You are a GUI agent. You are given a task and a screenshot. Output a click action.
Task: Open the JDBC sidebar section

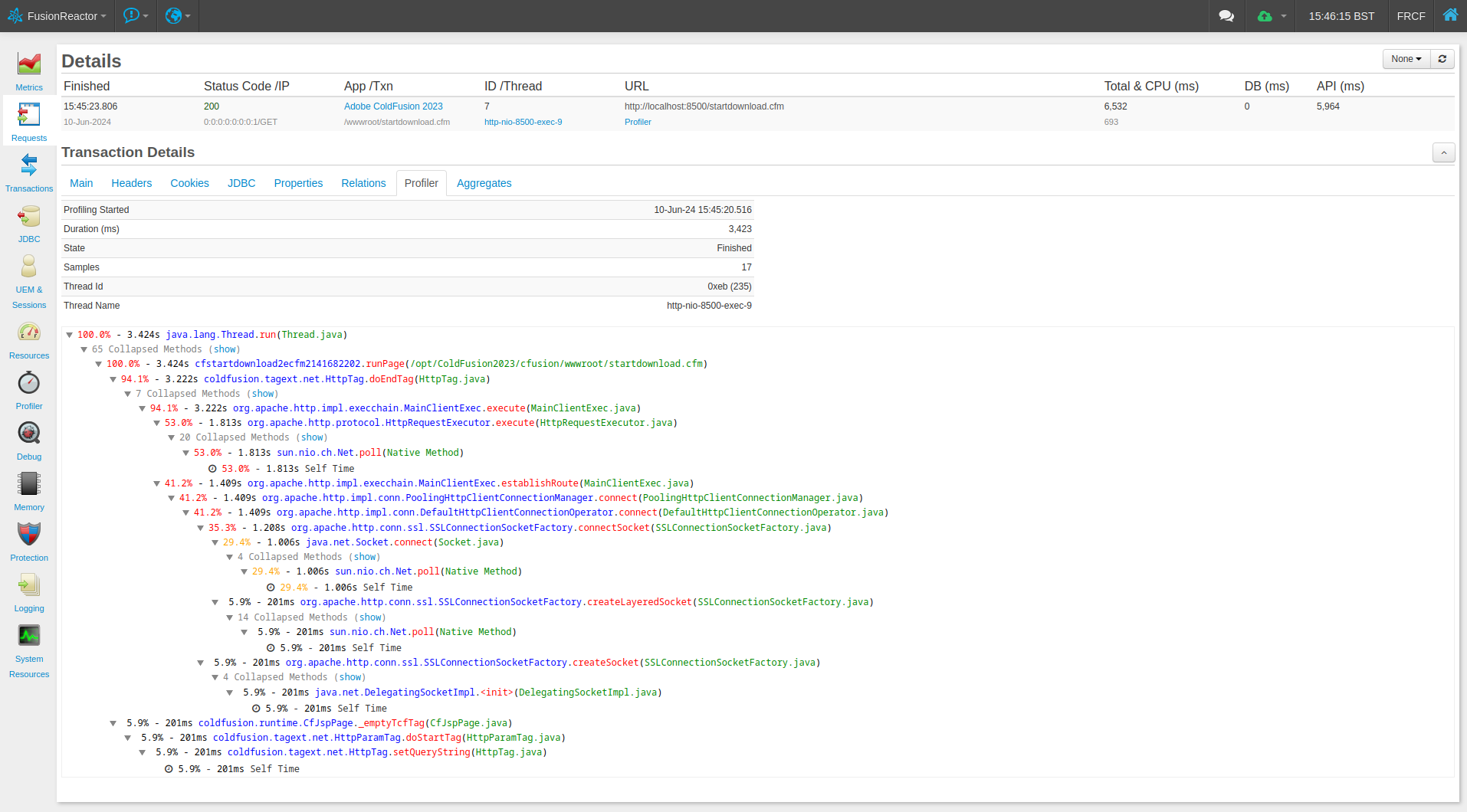[29, 223]
